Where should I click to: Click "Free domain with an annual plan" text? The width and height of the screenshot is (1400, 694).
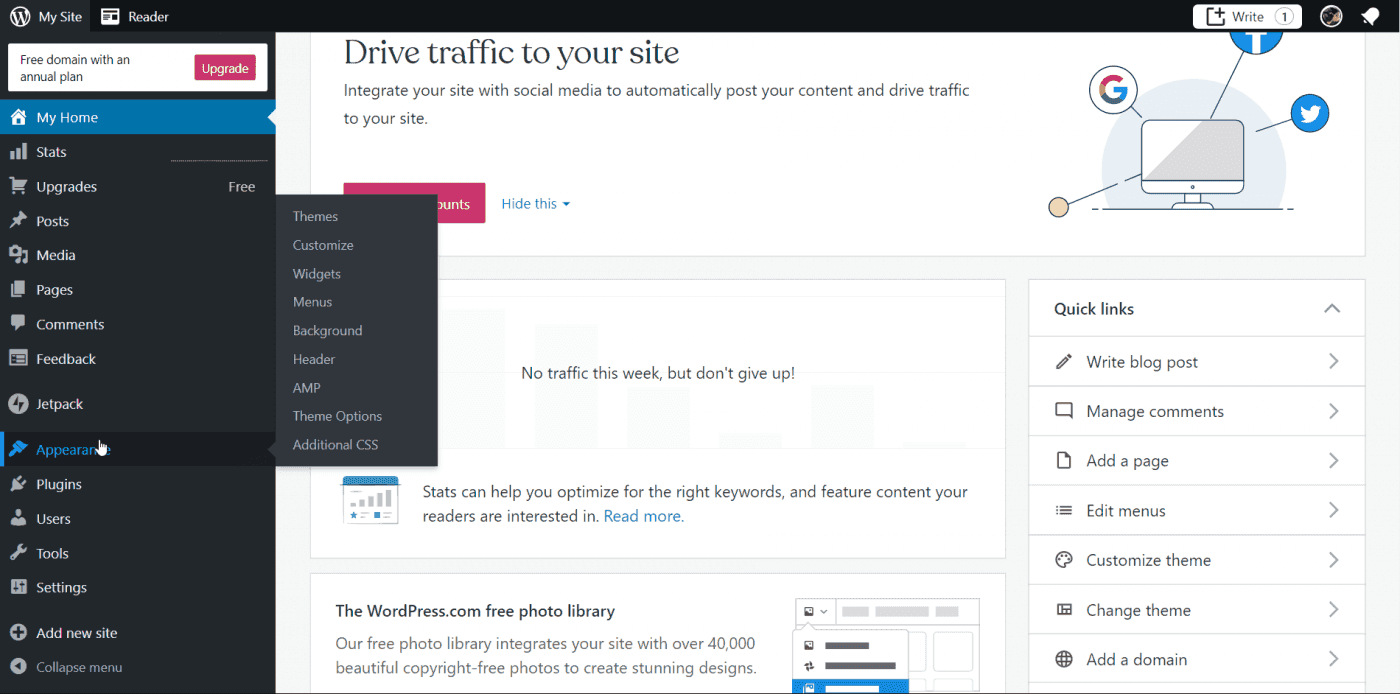[75, 68]
